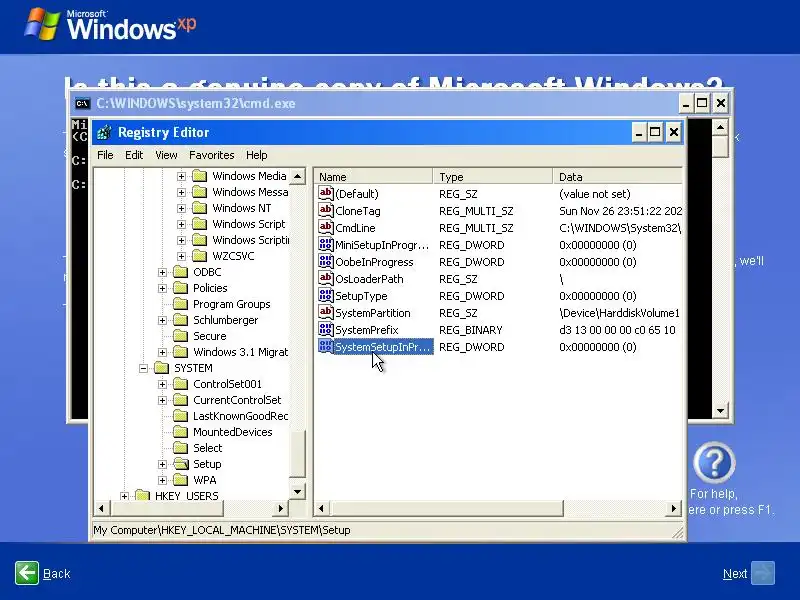Open the Help menu

pos(257,155)
